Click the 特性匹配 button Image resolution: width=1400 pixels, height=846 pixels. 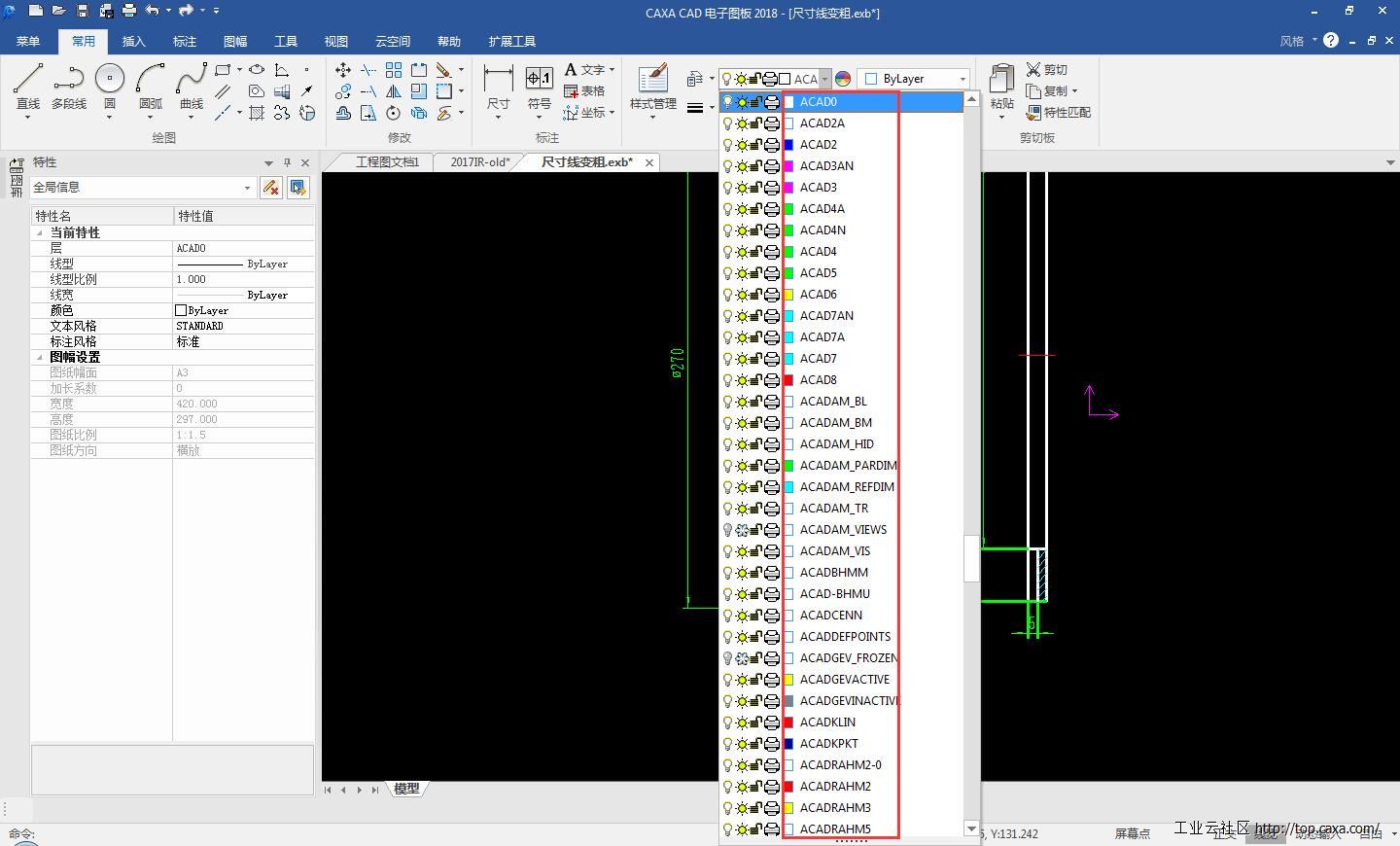(1058, 113)
